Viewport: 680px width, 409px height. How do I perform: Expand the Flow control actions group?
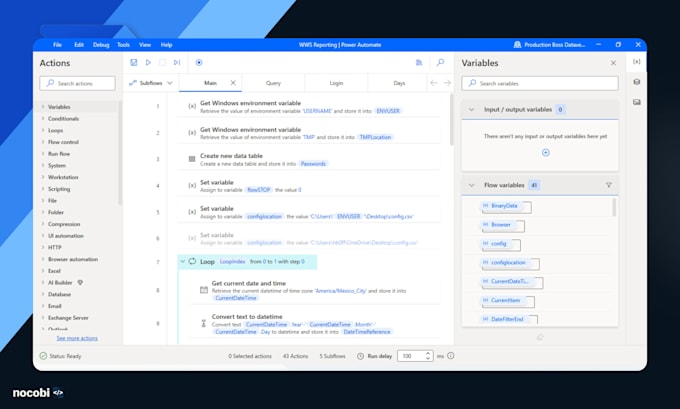coord(43,142)
